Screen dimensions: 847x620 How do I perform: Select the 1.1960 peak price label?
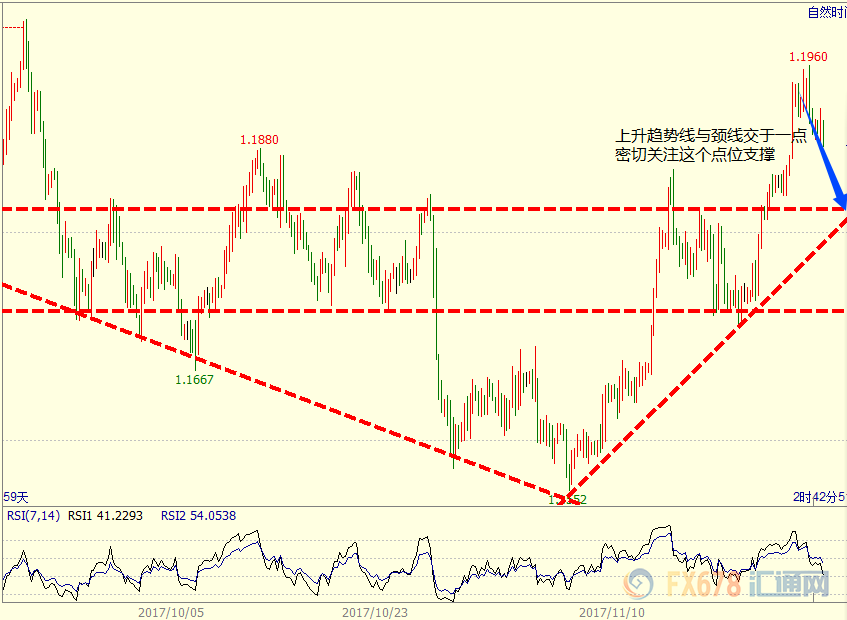807,57
